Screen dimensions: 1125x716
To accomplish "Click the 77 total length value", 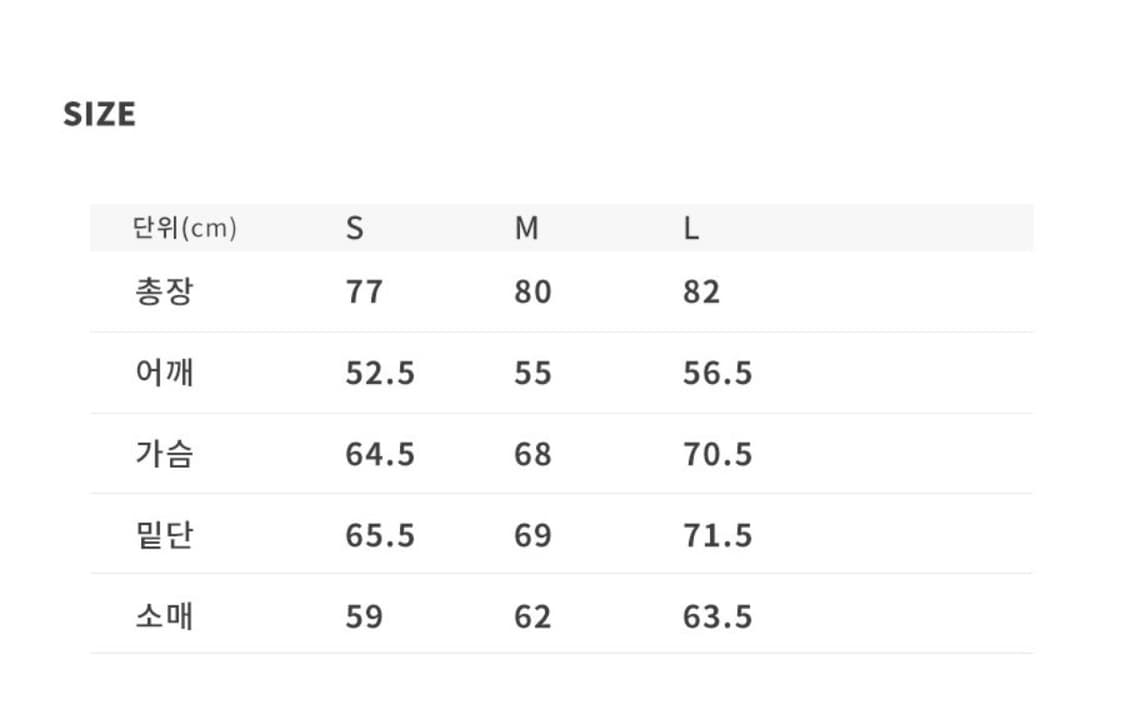I will 364,292.
